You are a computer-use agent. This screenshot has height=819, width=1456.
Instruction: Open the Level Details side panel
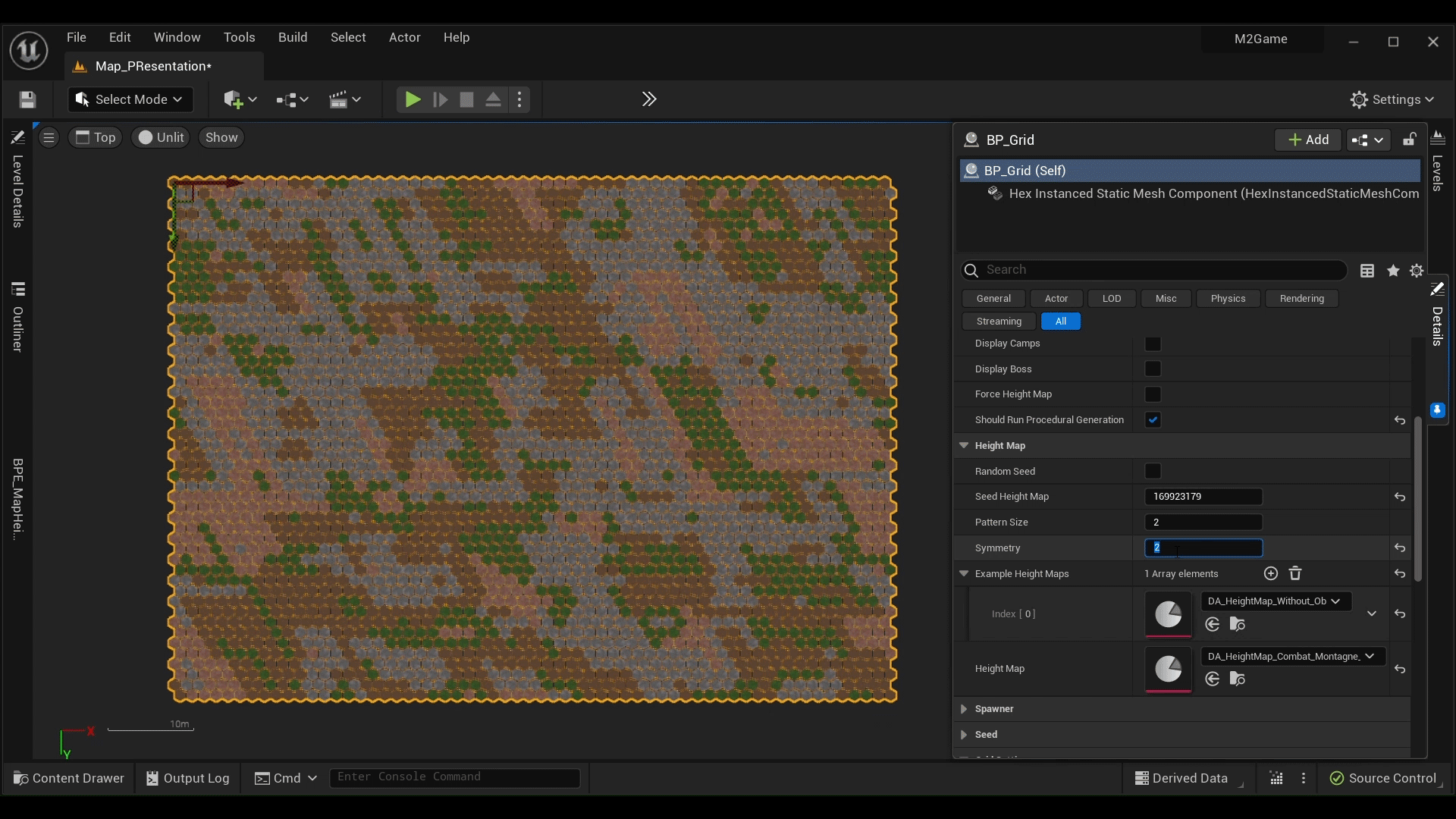(x=17, y=180)
